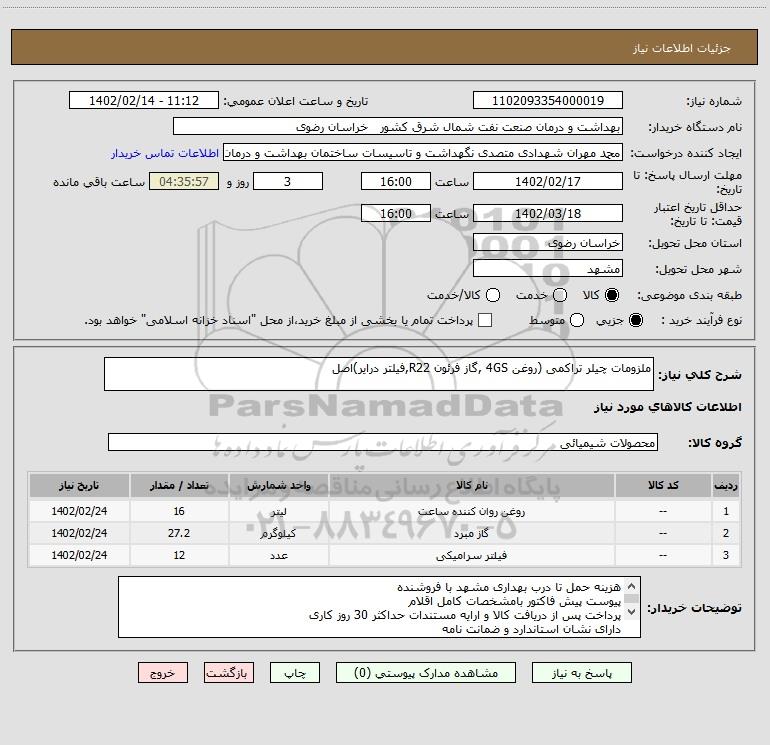The height and width of the screenshot is (745, 770).
Task: Click the تعداد / مقدار column header
Action: [179, 486]
